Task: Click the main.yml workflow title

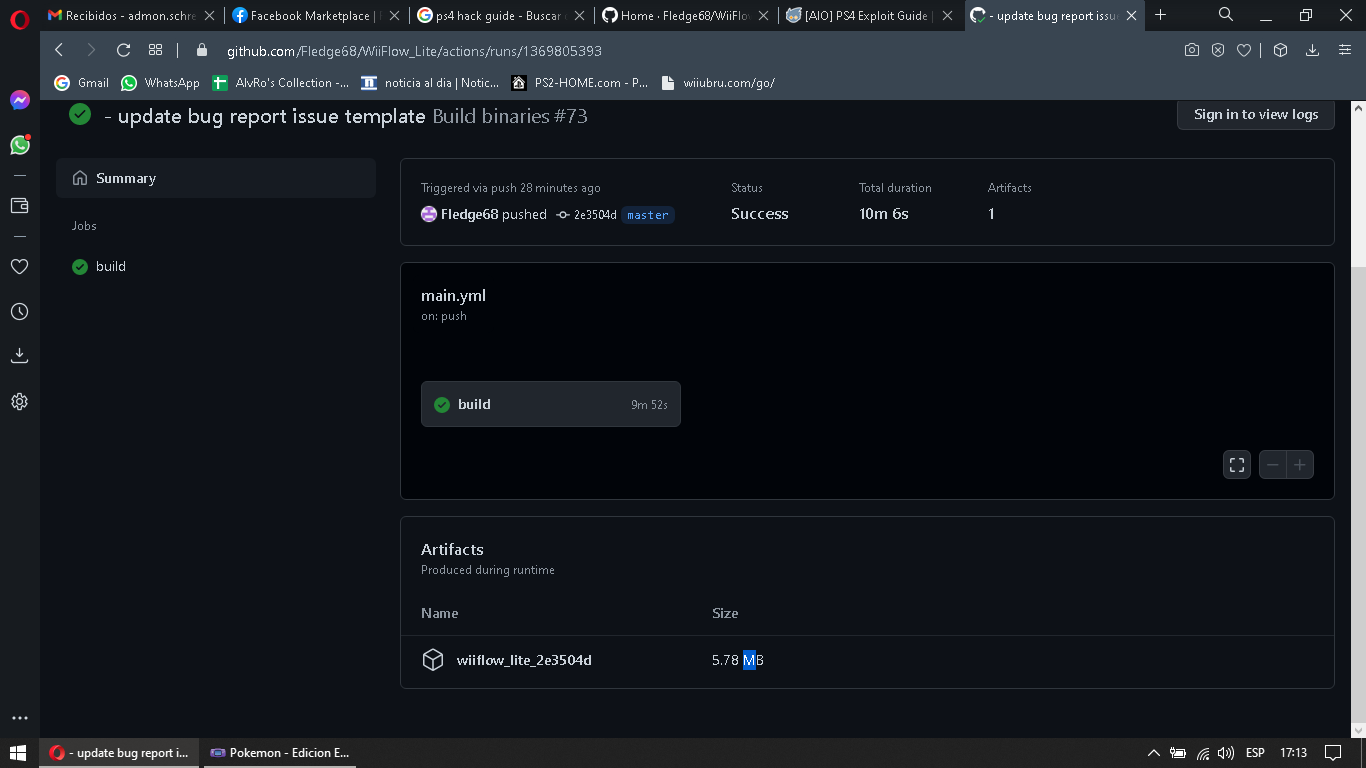Action: pos(453,296)
